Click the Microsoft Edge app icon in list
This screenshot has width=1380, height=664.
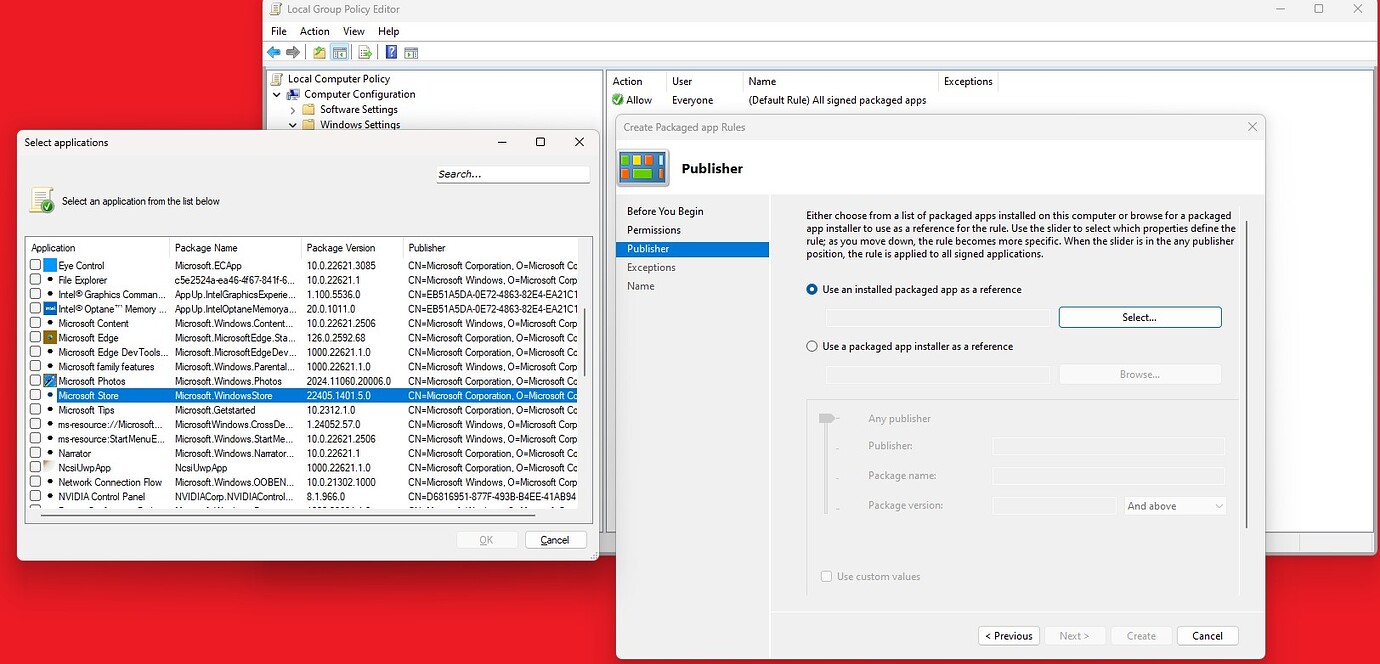pyautogui.click(x=50, y=338)
